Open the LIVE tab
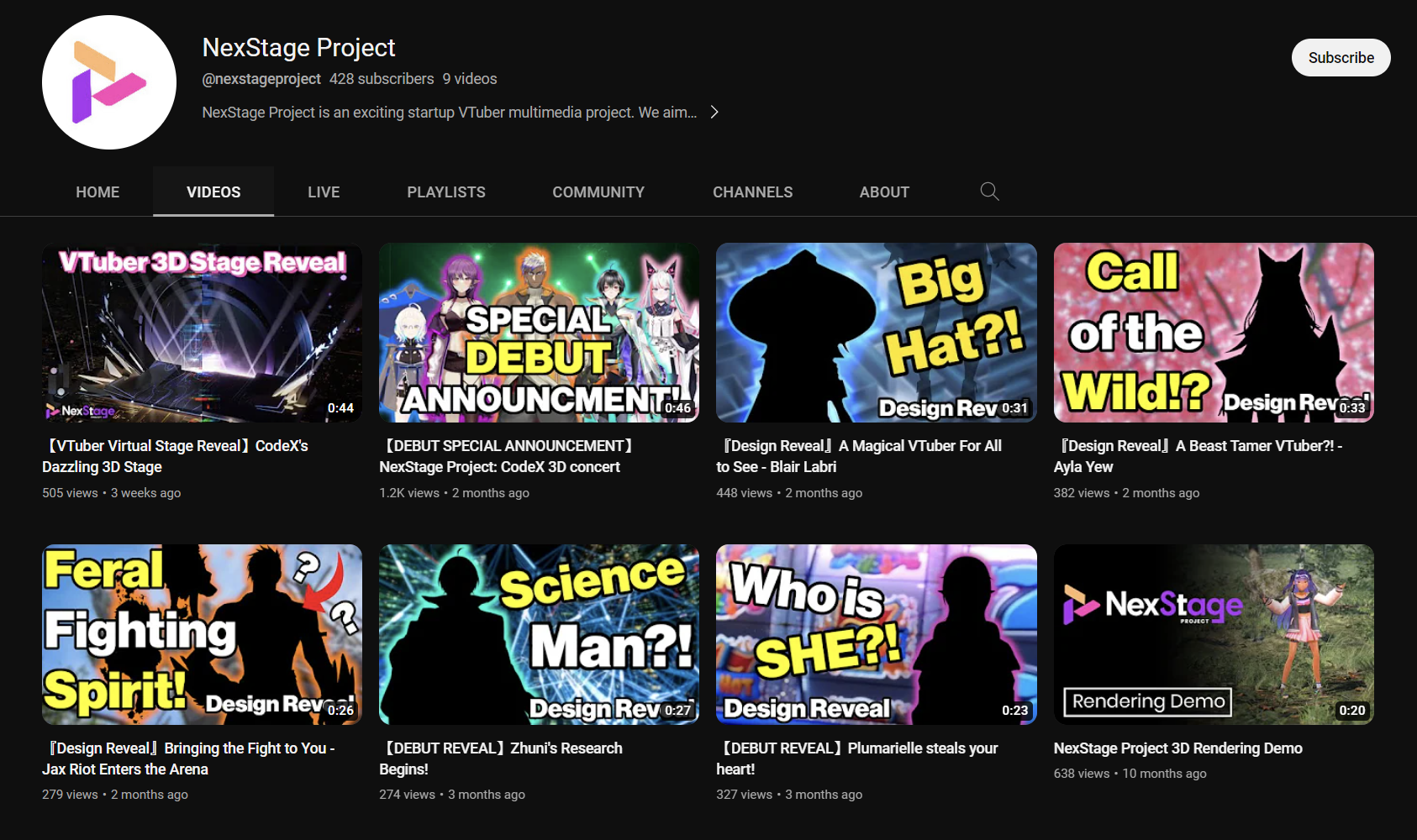 (324, 192)
